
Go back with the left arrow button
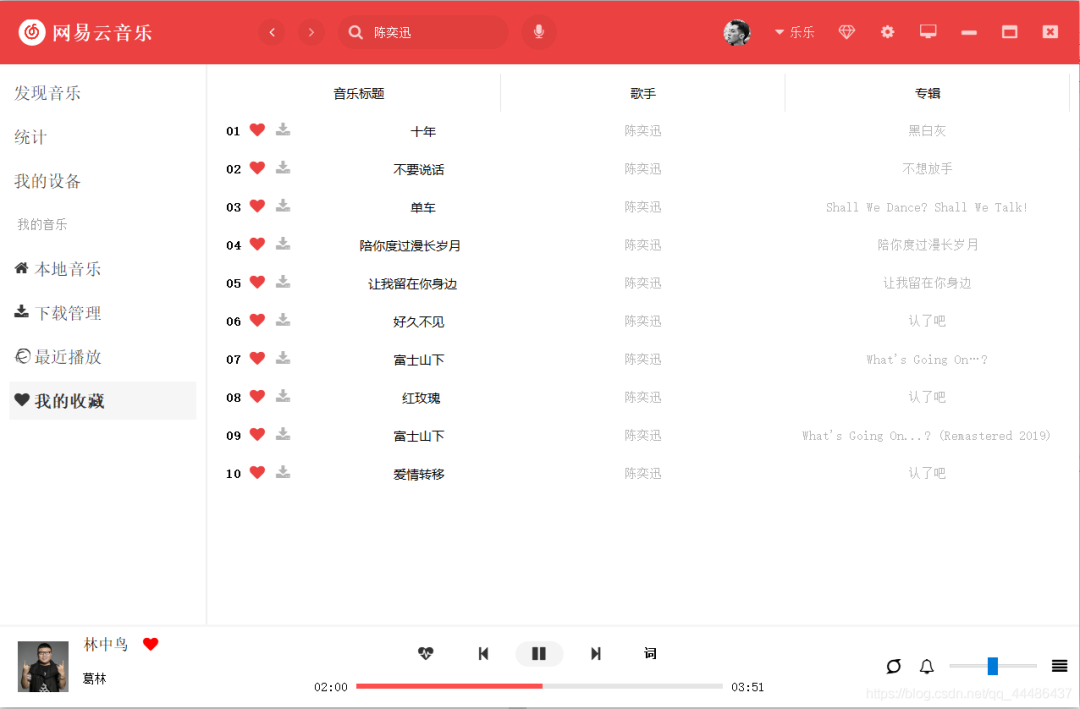(272, 32)
